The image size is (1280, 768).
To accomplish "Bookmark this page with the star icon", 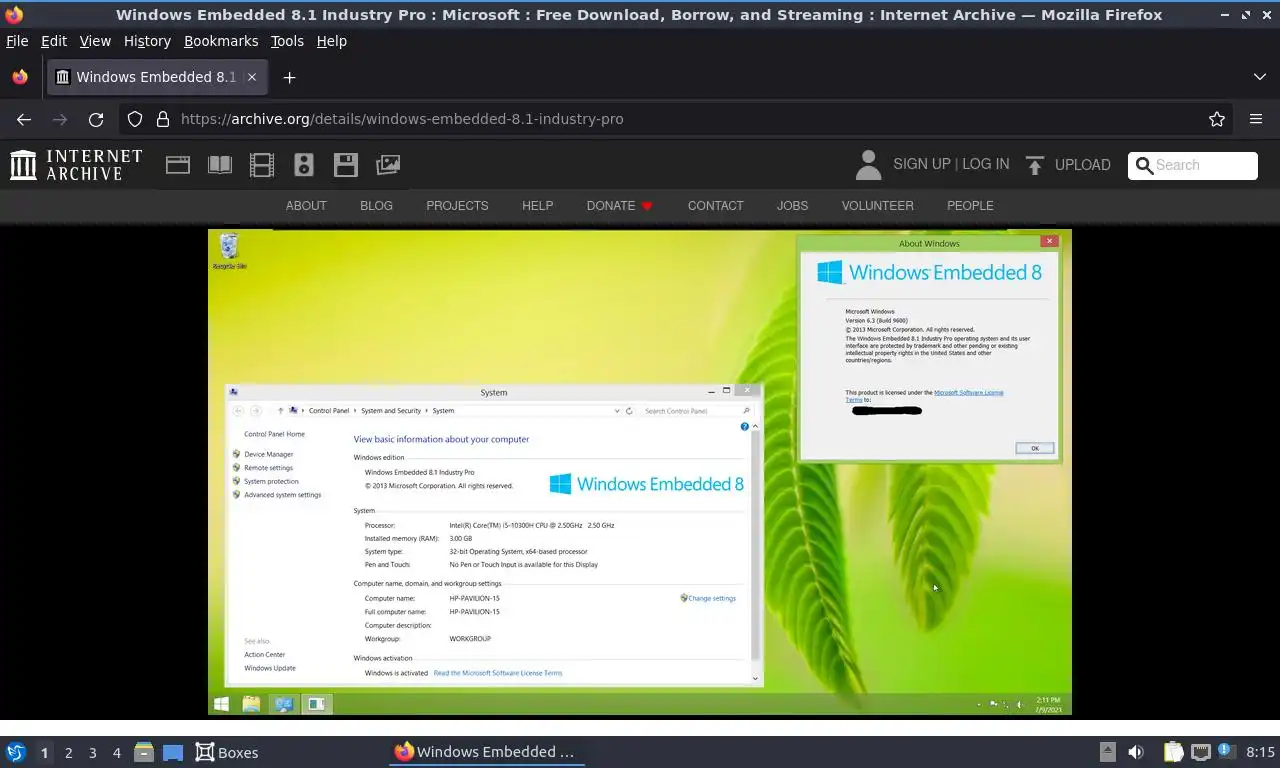I will [1217, 119].
